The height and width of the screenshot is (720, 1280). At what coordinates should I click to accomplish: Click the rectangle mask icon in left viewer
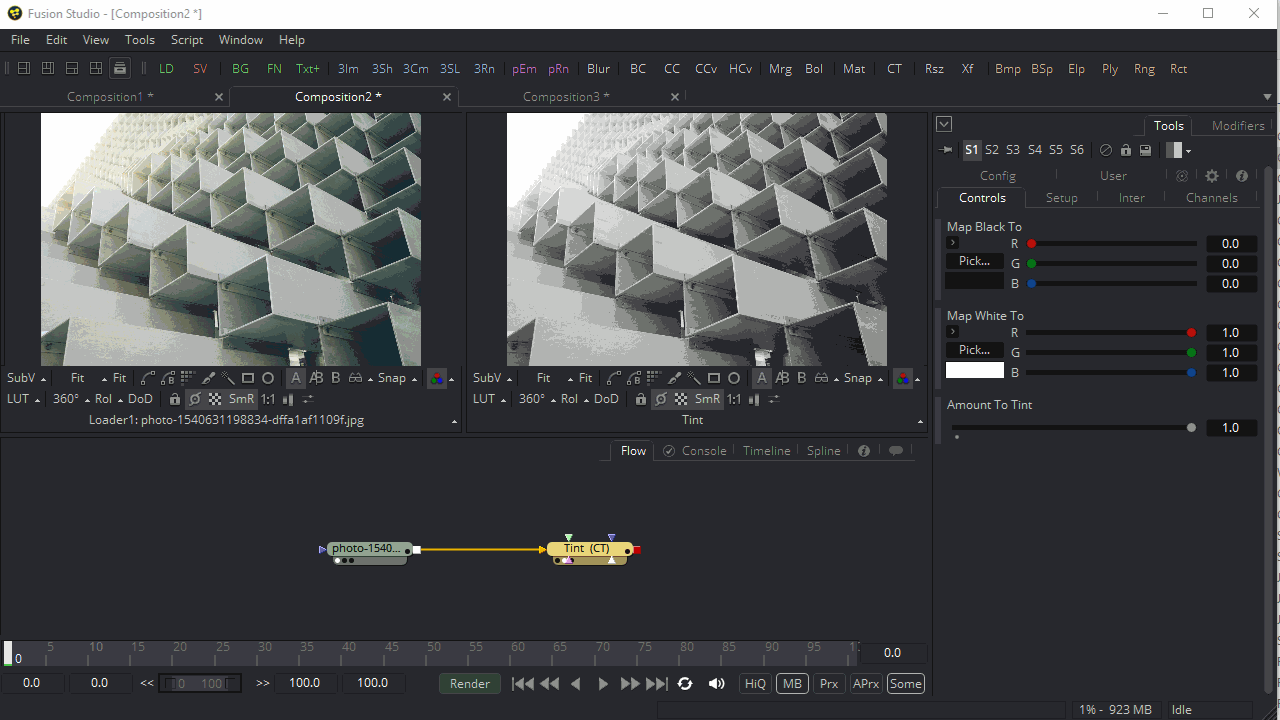point(248,378)
